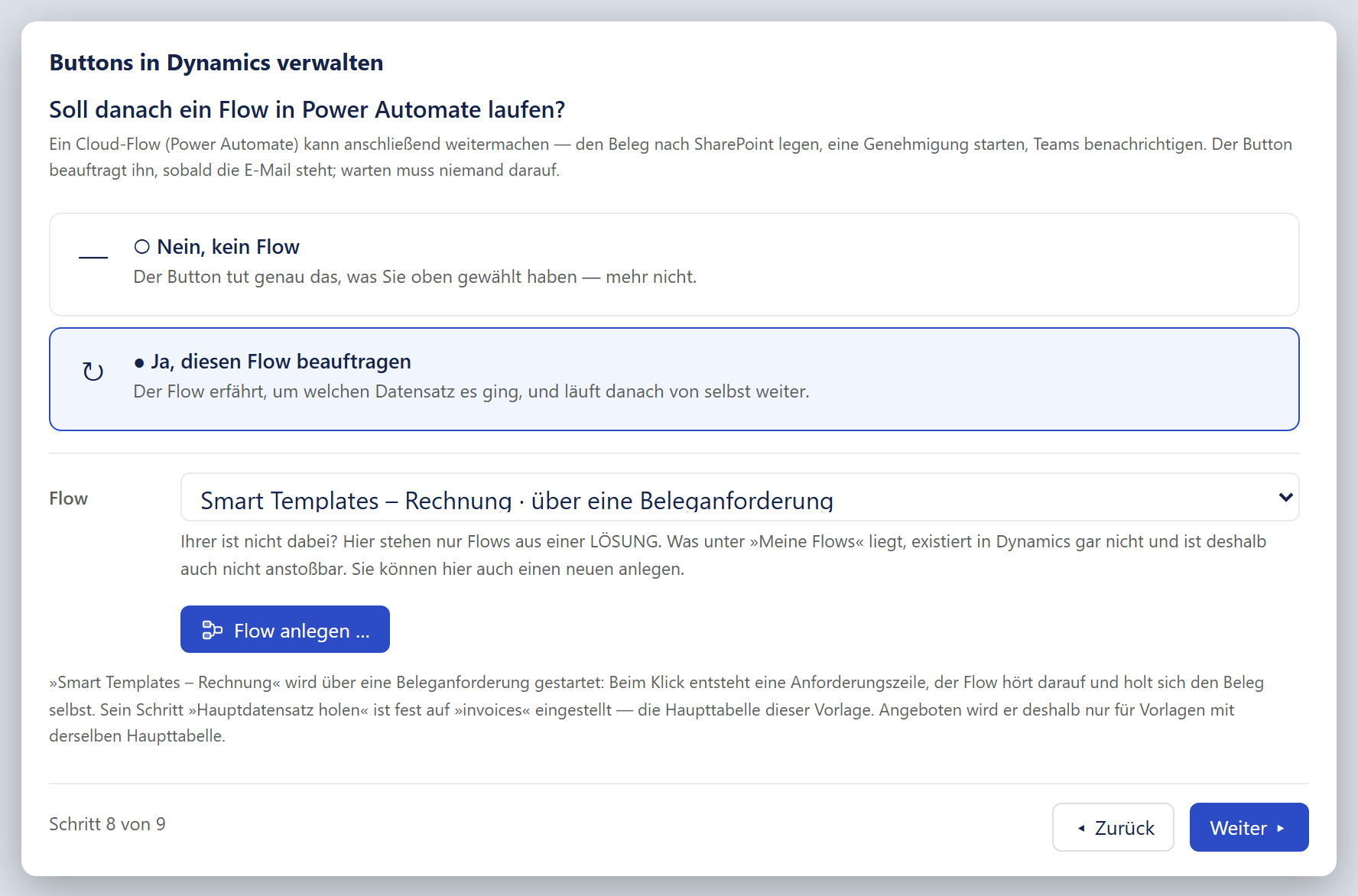Click the heading 'Buttons in Dynamics verwalten'

click(216, 63)
